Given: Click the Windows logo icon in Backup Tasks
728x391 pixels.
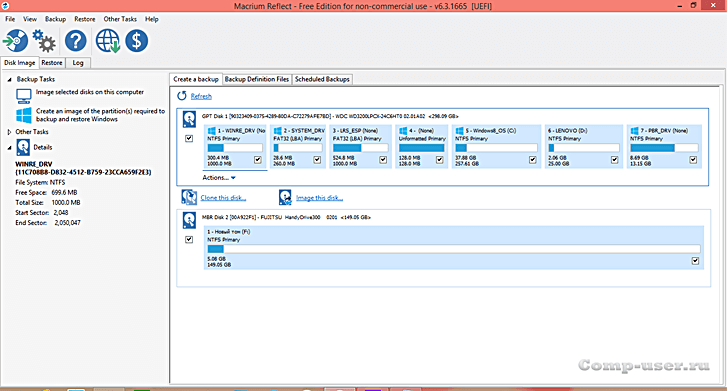Looking at the screenshot, I should (24, 115).
